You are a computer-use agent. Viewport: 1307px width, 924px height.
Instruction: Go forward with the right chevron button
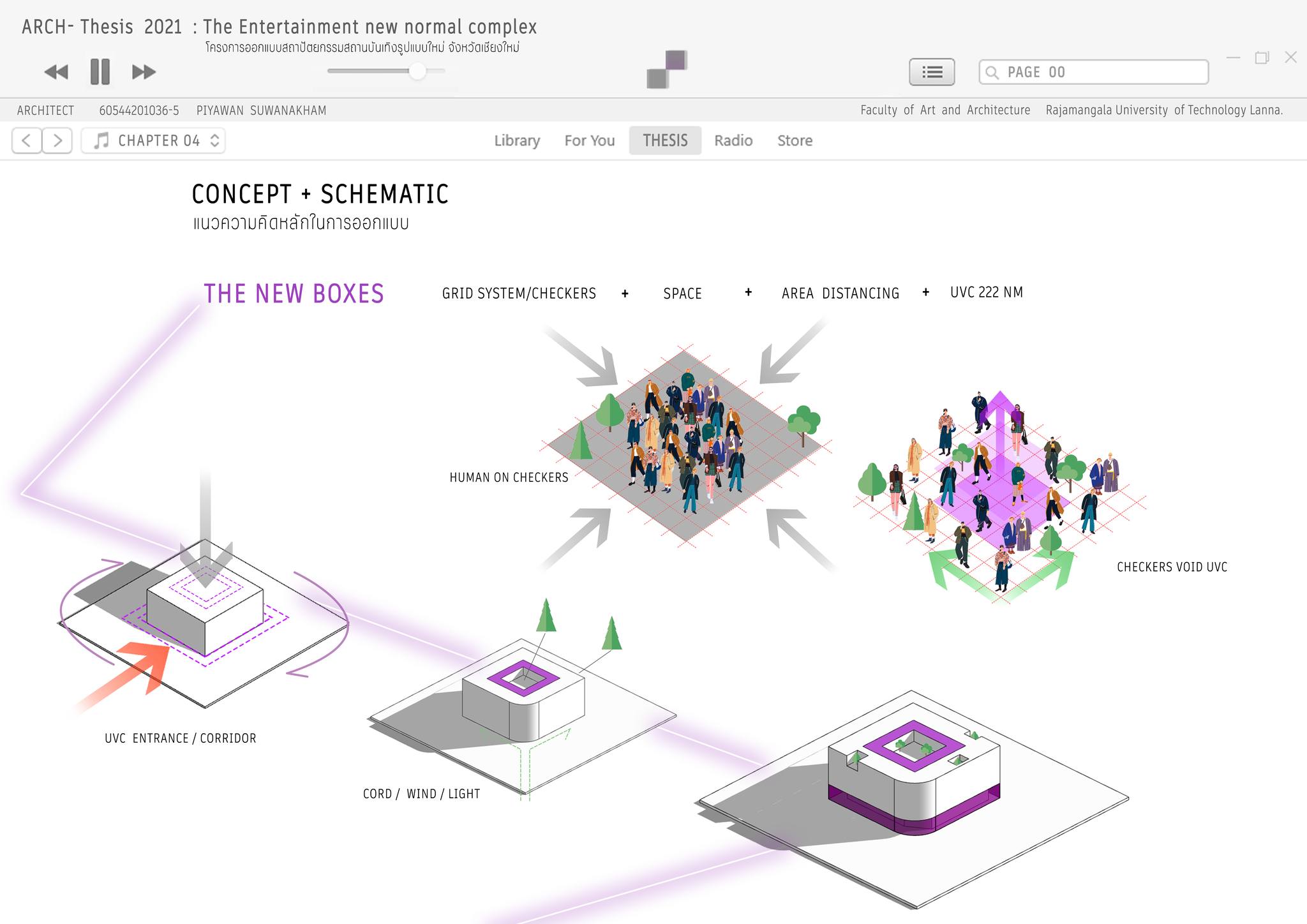57,140
